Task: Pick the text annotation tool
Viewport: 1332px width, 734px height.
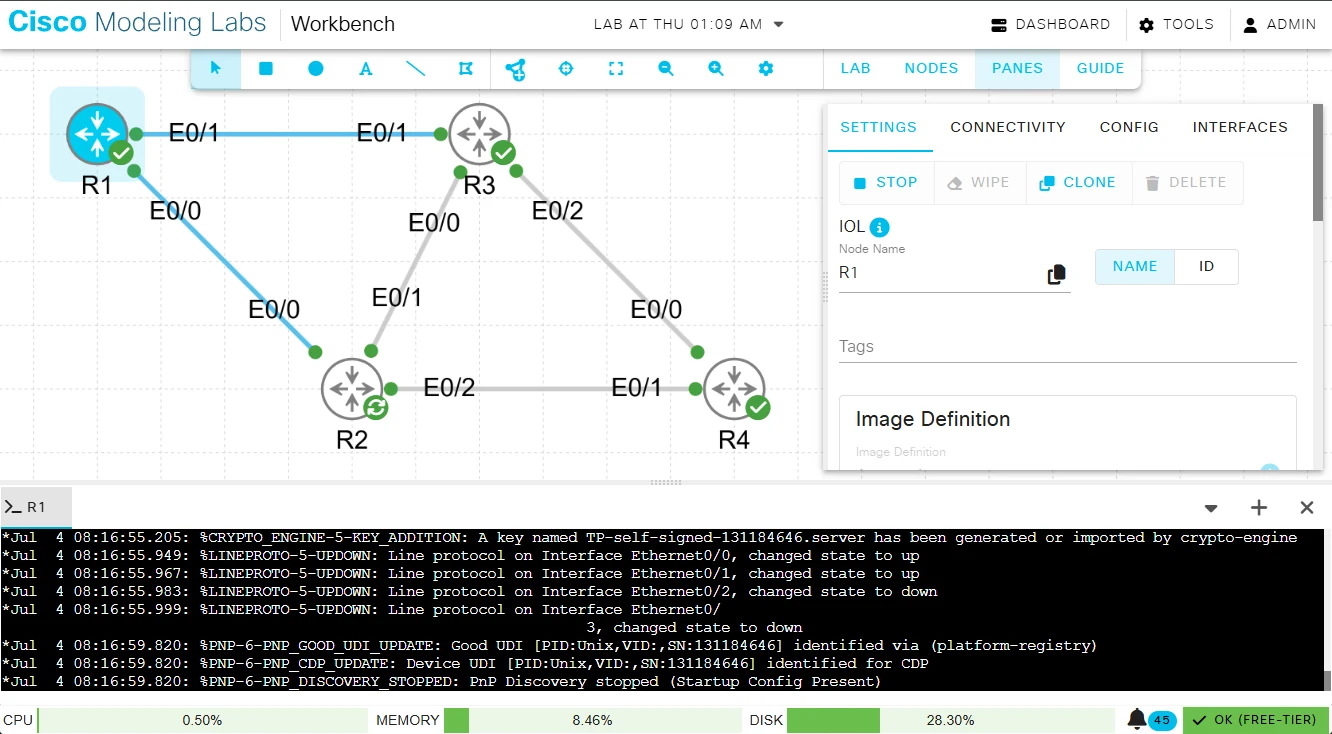Action: [366, 69]
